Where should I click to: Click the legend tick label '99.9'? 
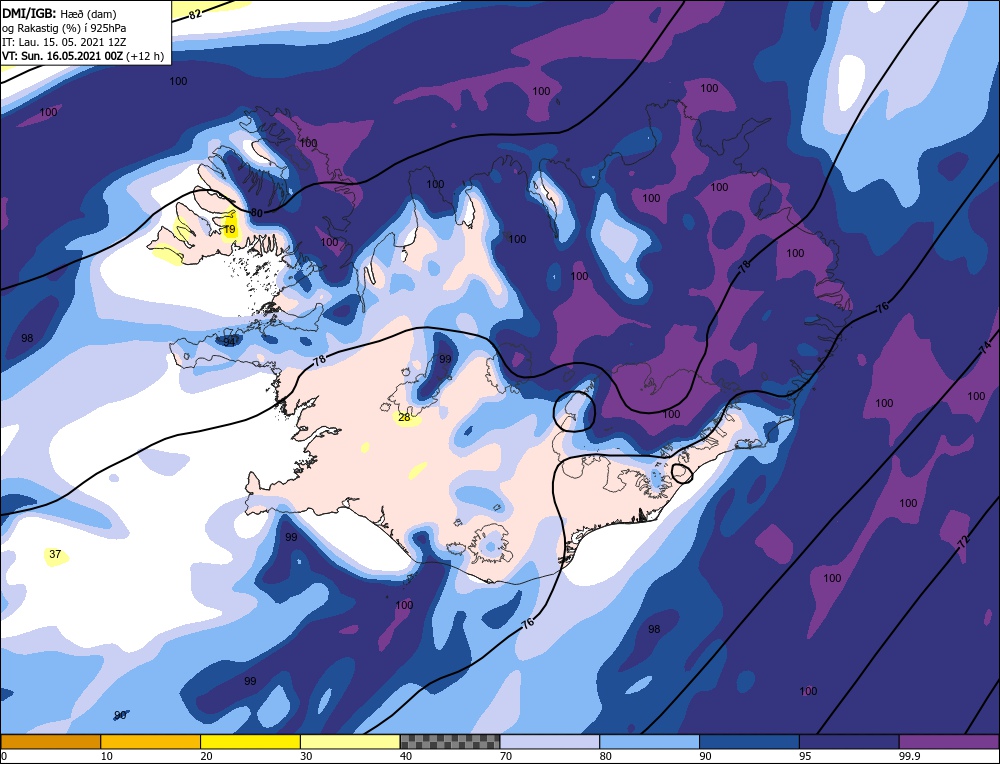909,757
